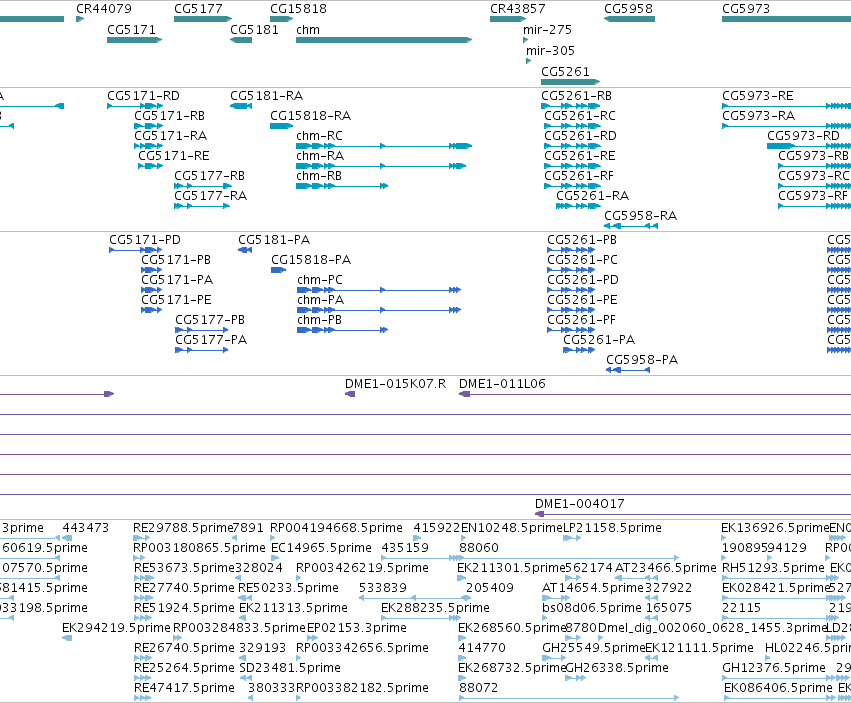Click the mir-275 feature label
The height and width of the screenshot is (703, 851).
pyautogui.click(x=547, y=30)
